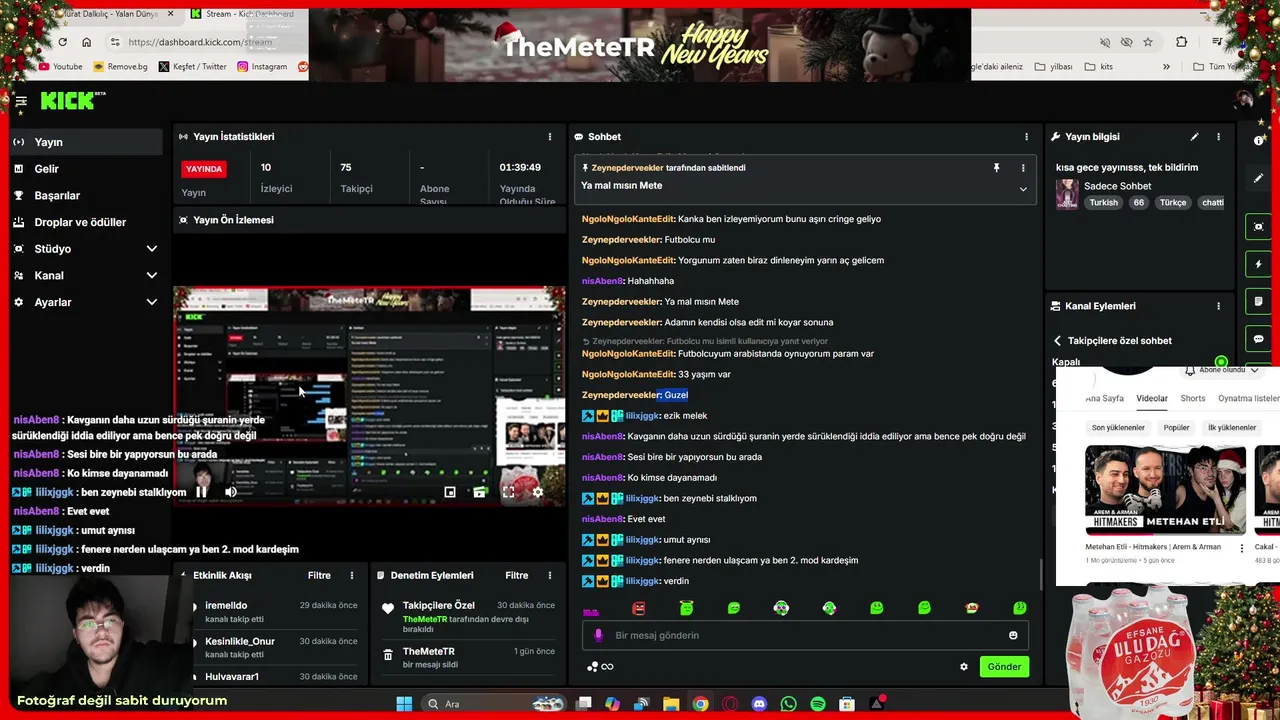Open Abone olundu dropdown in YouTube overlay
This screenshot has height=720, width=1280.
pyautogui.click(x=1222, y=370)
